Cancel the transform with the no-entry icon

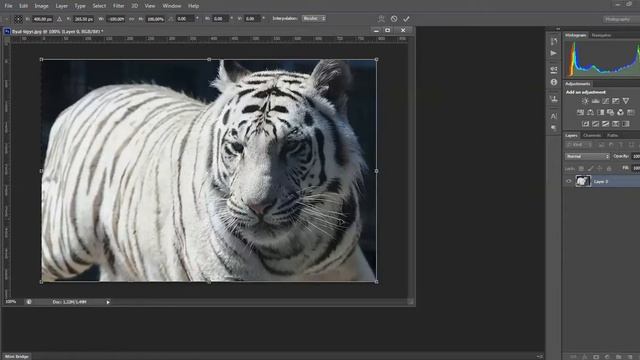click(x=394, y=19)
